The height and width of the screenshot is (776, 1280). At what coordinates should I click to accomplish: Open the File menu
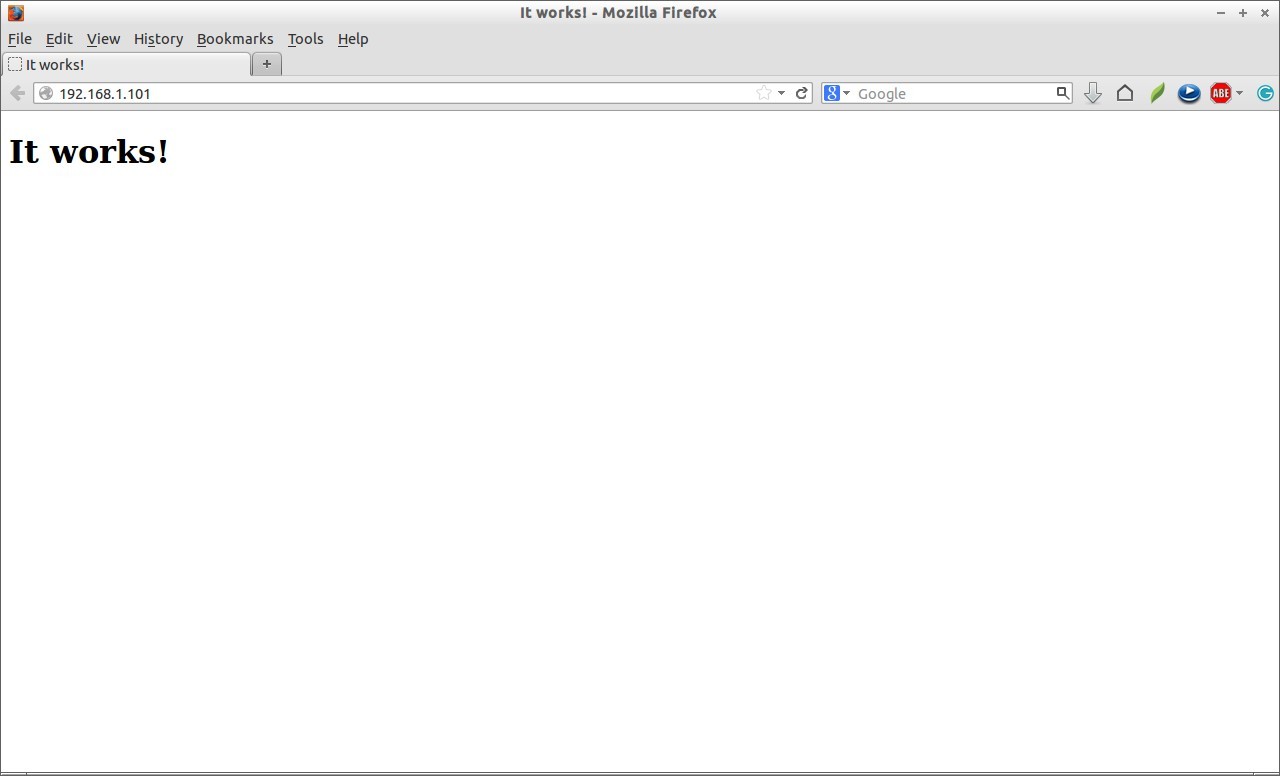coord(20,39)
